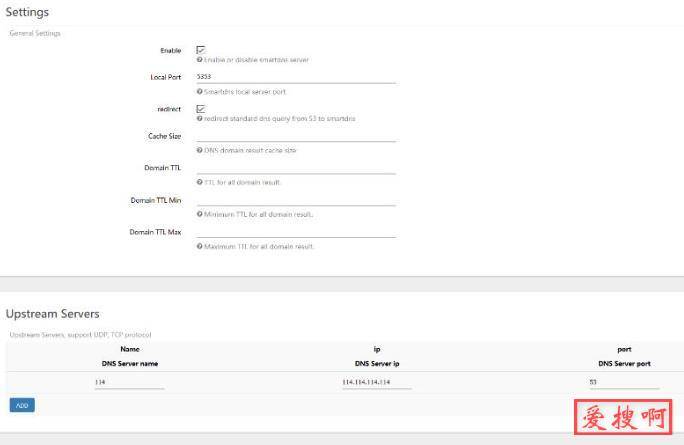Click the red watermark logo

point(624,416)
